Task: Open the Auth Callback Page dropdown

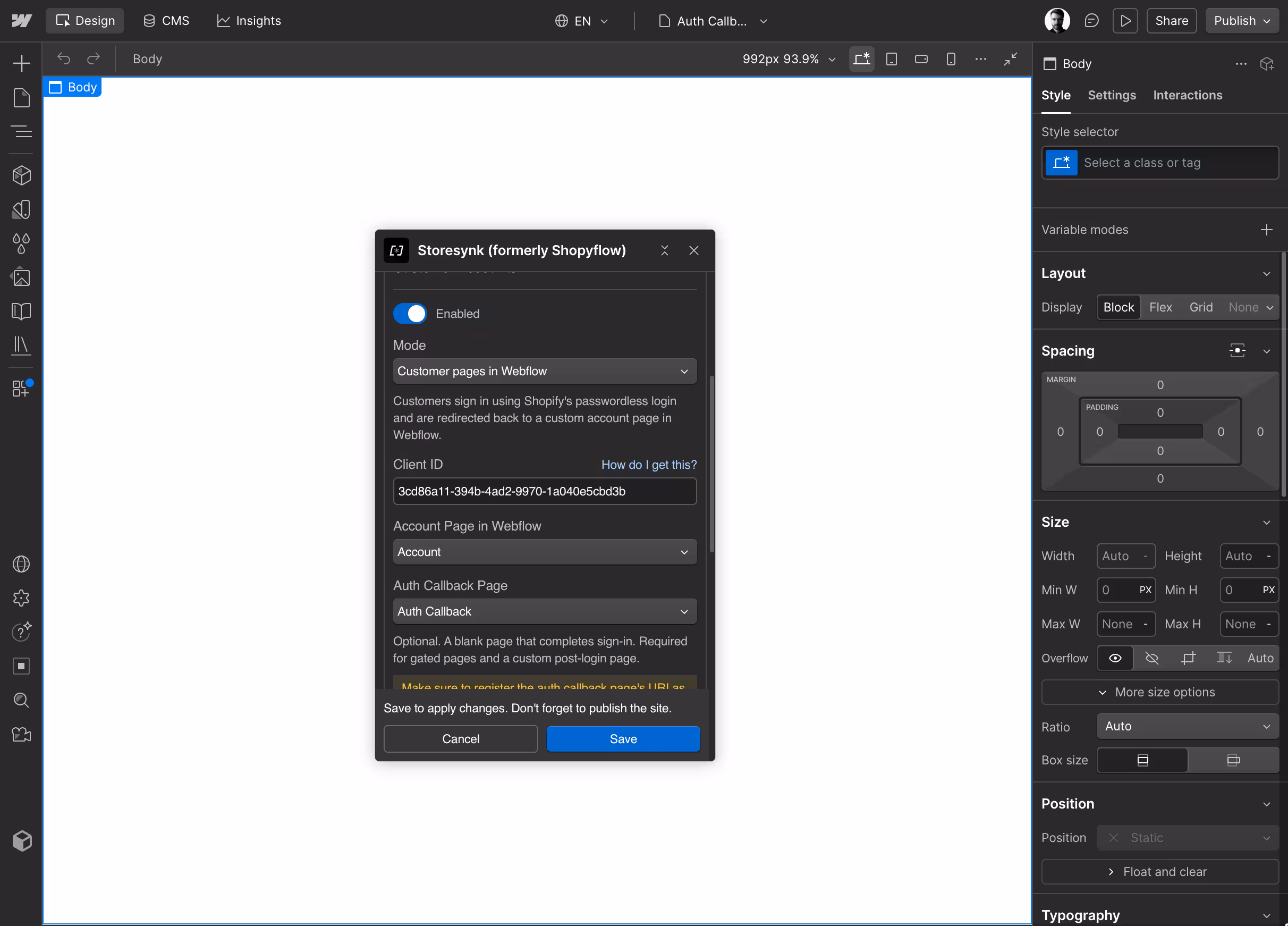Action: (545, 611)
